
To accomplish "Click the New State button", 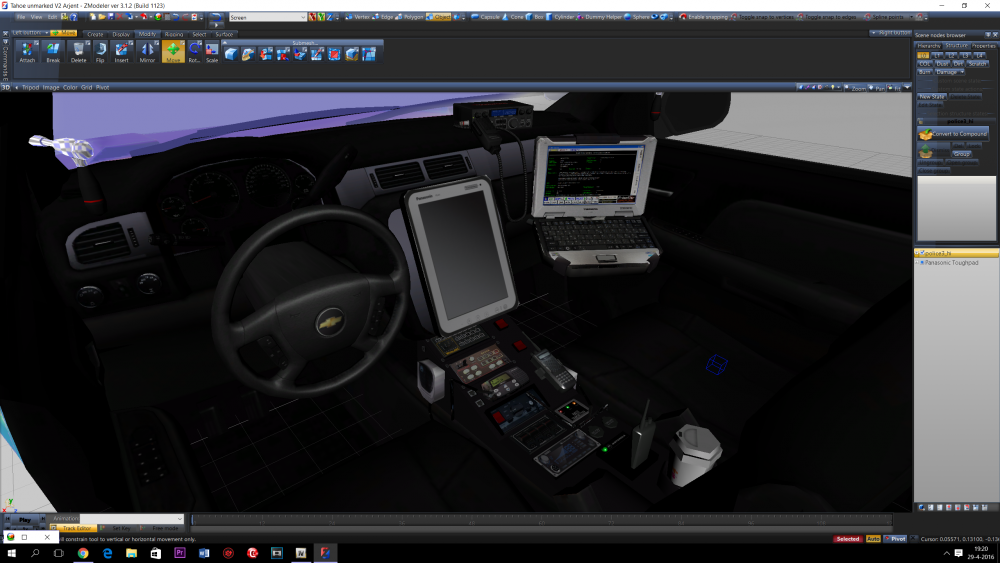I will [x=932, y=96].
